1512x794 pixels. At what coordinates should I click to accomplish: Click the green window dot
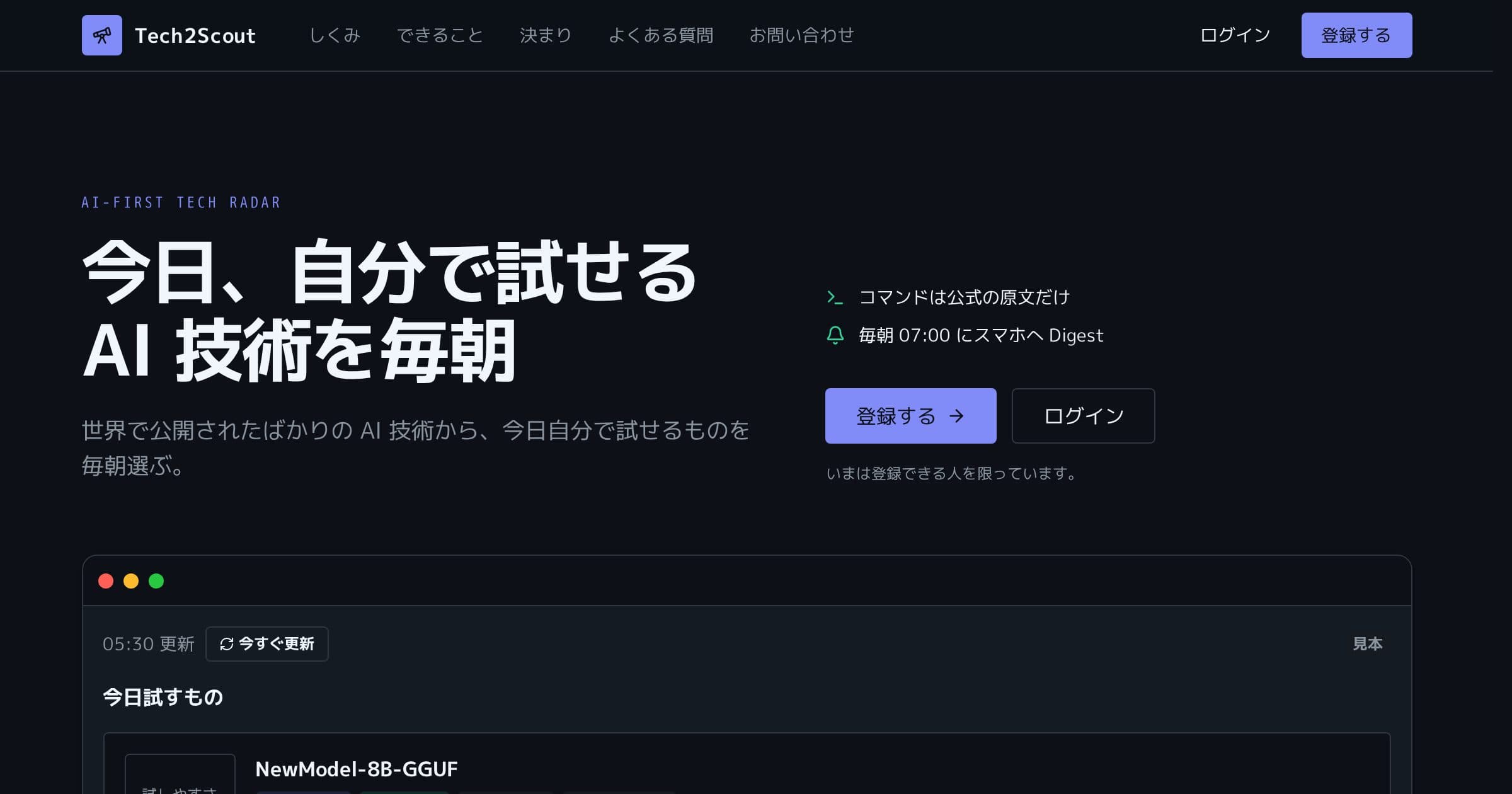156,581
